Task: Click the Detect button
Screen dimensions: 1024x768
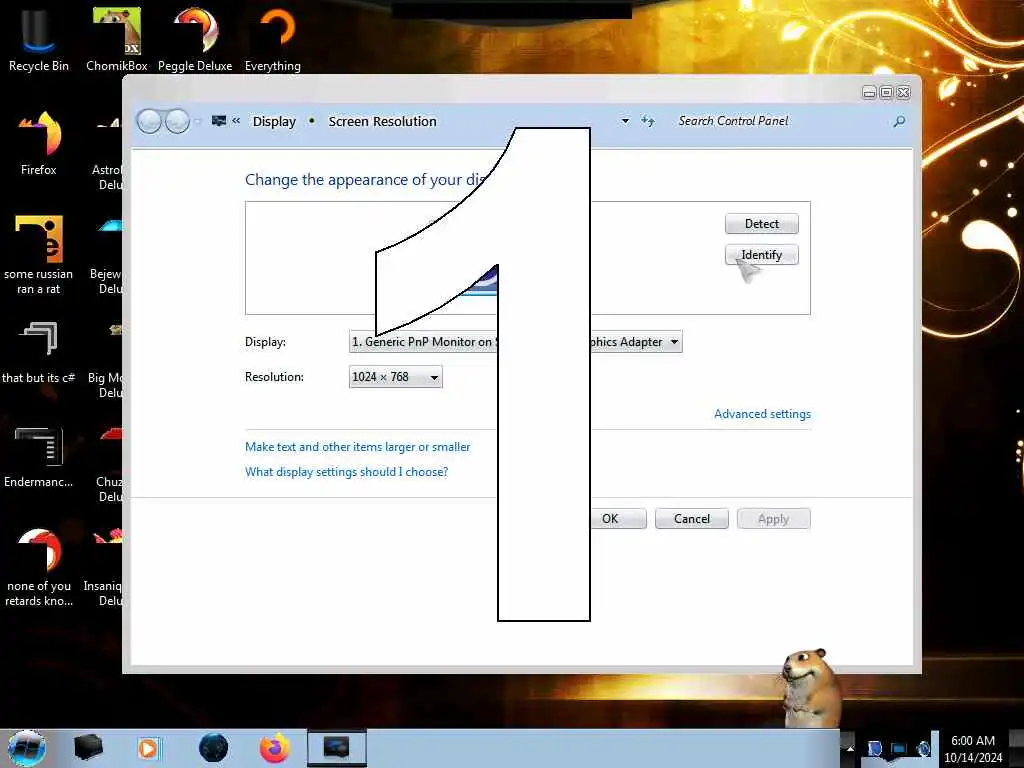Action: coord(761,224)
